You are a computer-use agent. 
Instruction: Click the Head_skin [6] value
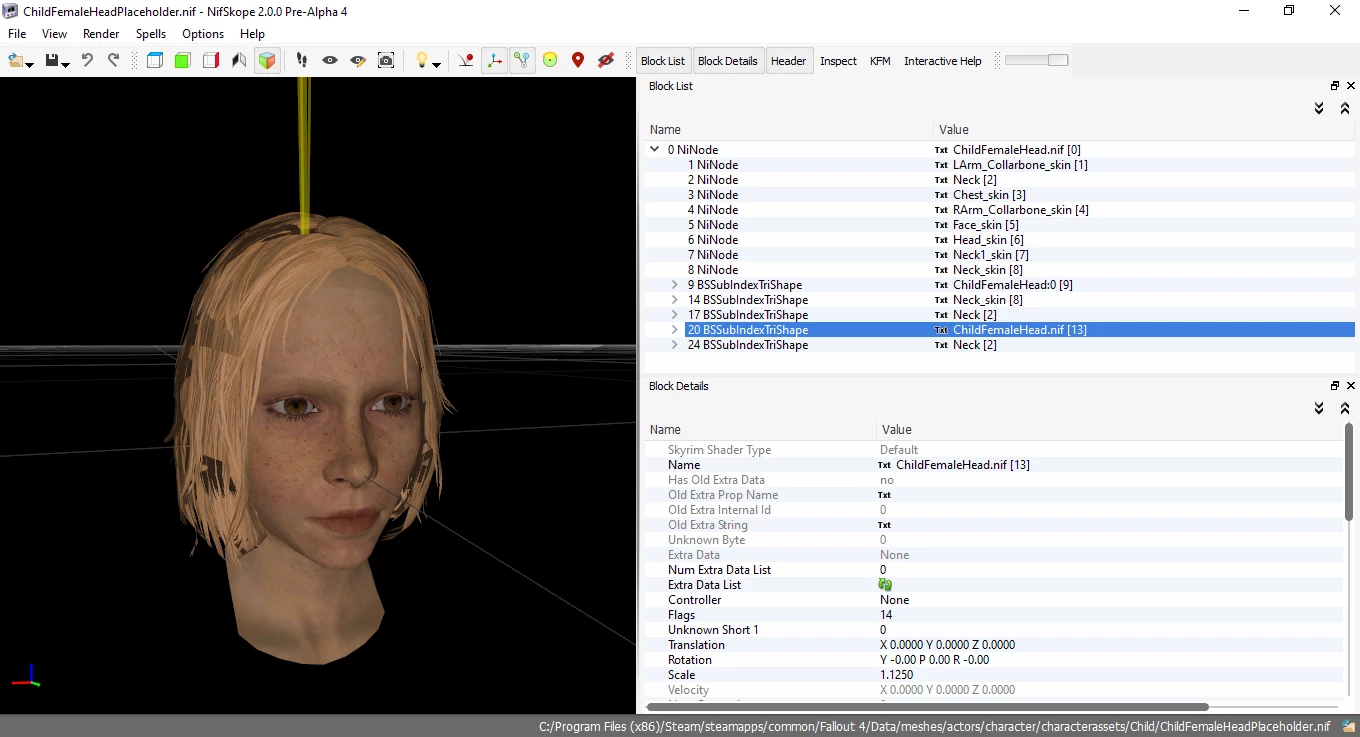[988, 240]
